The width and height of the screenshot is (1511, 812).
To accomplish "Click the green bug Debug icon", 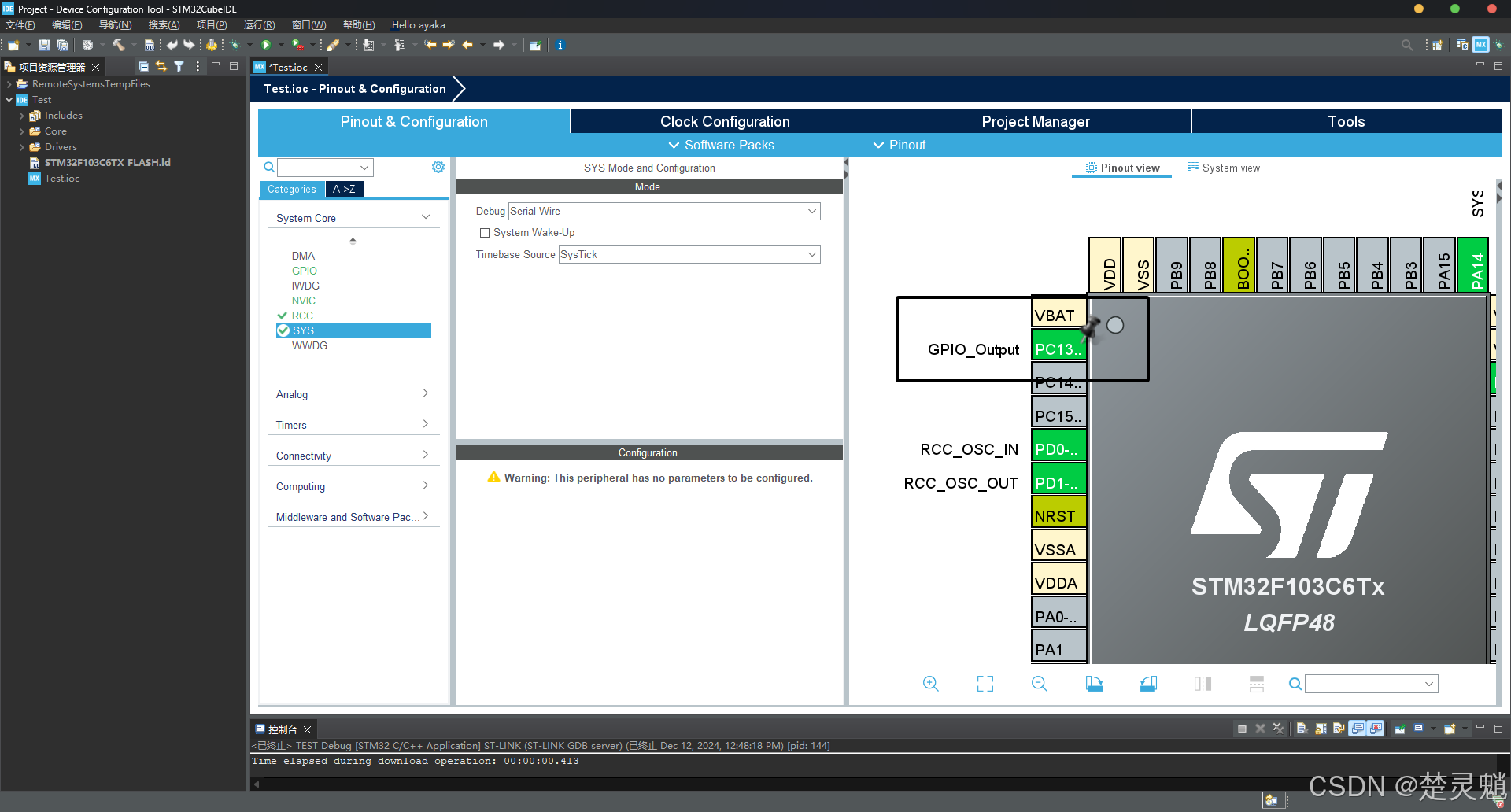I will (x=235, y=45).
